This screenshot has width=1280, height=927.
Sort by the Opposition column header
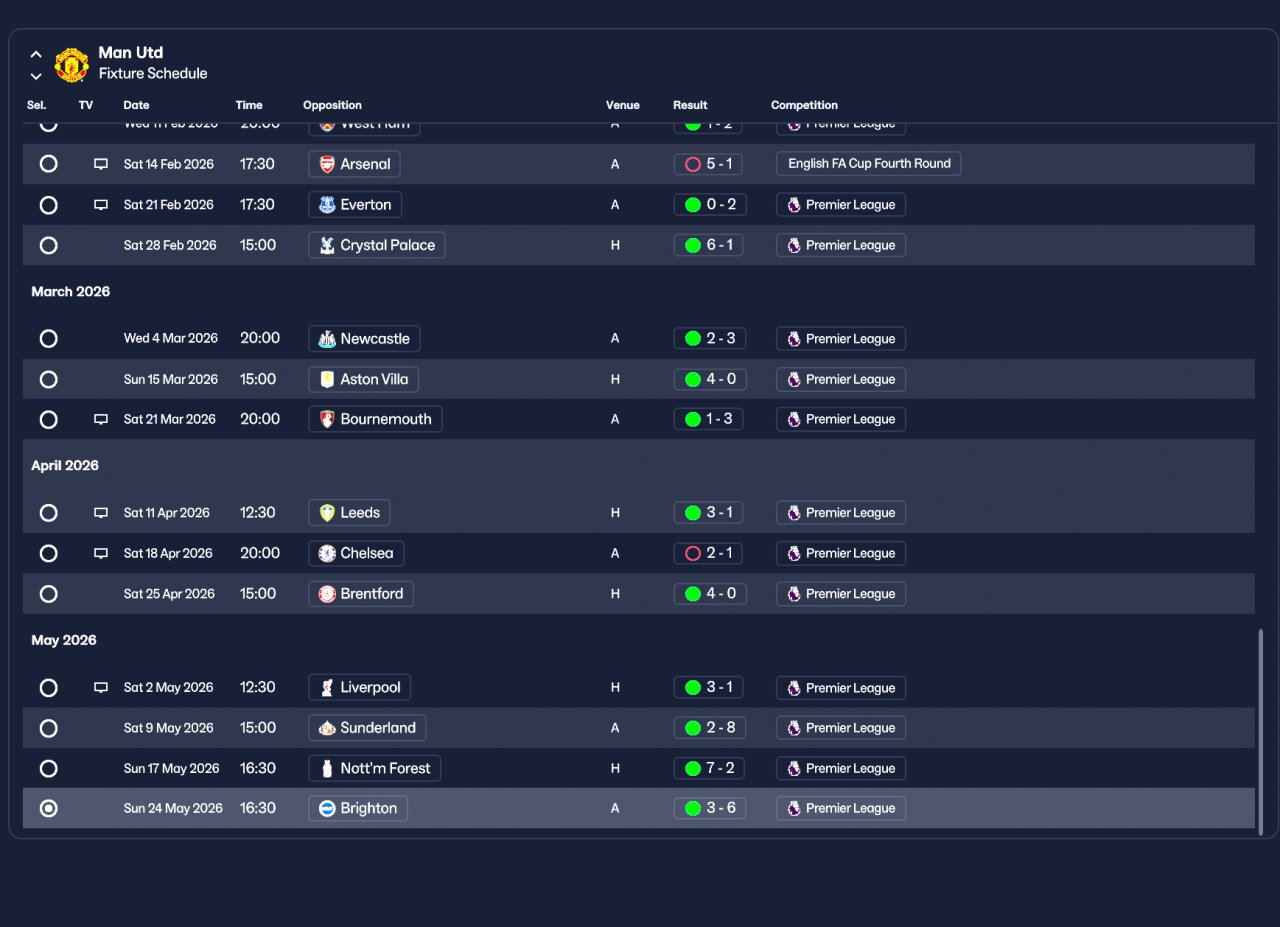(332, 105)
